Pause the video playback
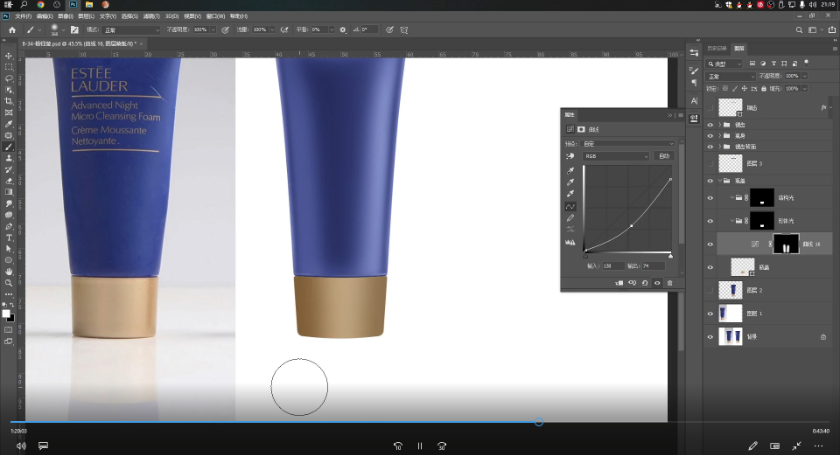Screen dimensions: 840x455 click(420, 446)
